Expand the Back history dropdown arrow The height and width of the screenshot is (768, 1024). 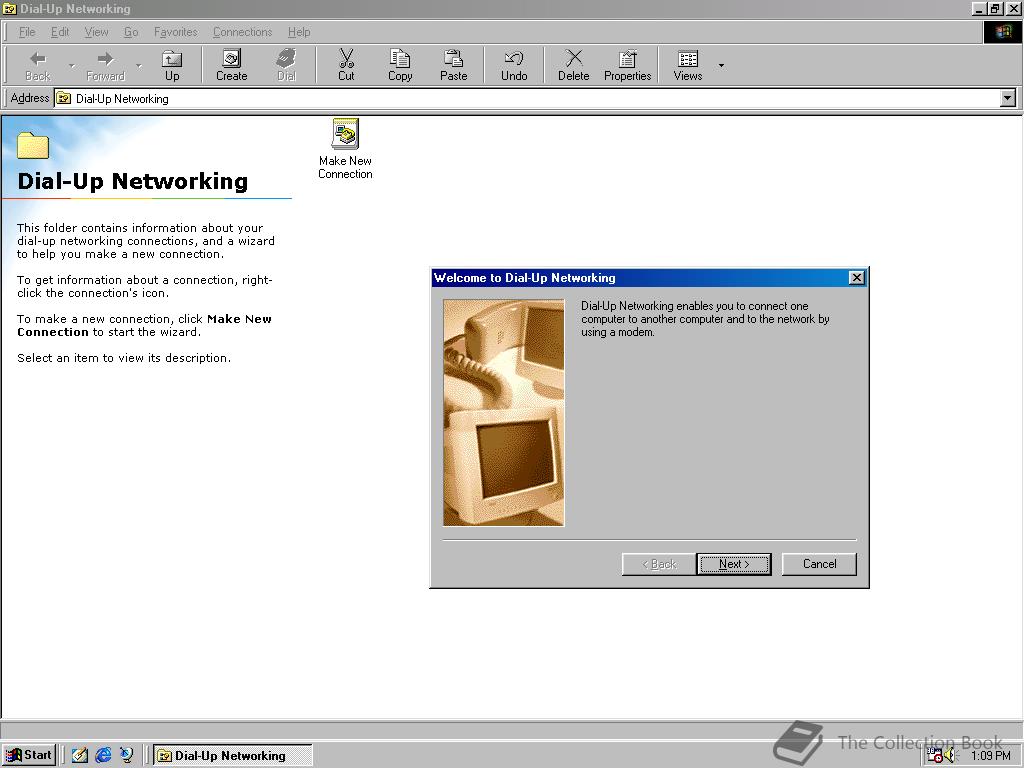tap(71, 65)
